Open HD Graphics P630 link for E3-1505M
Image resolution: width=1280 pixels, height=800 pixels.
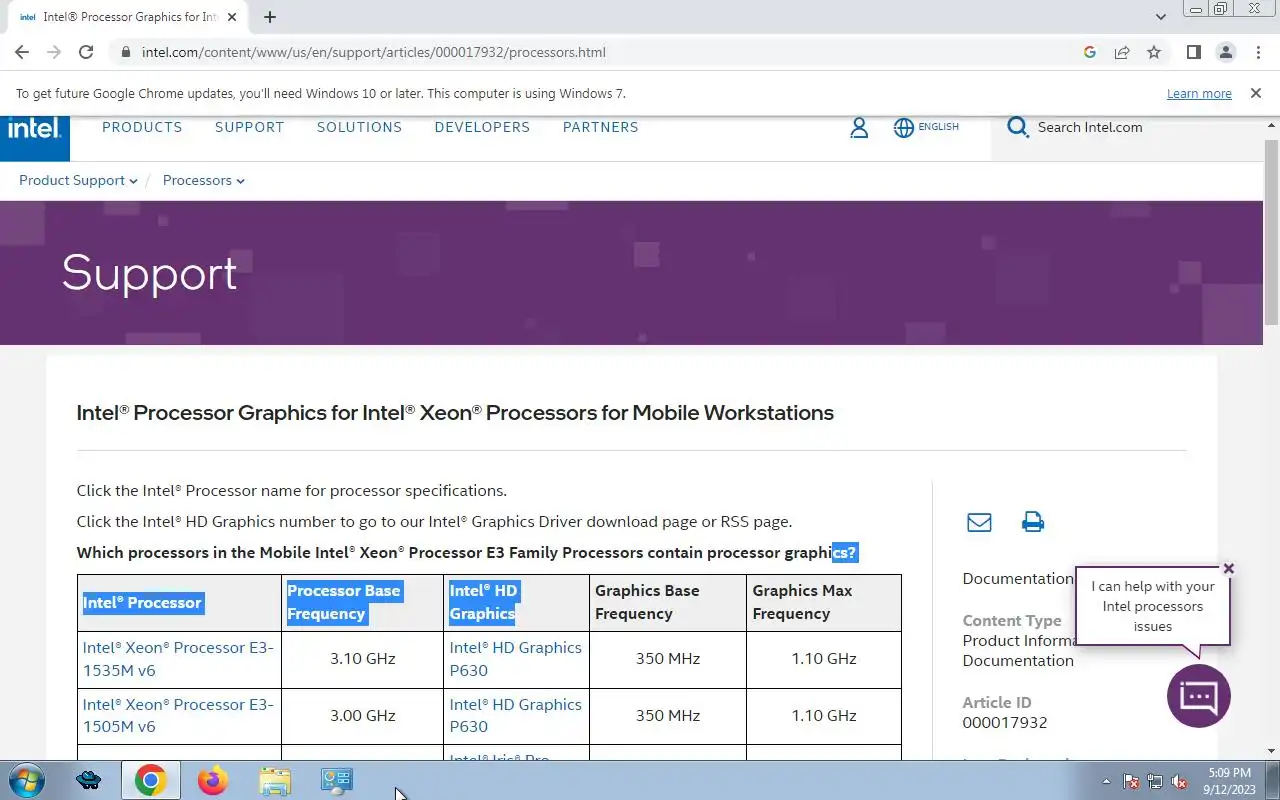point(515,715)
